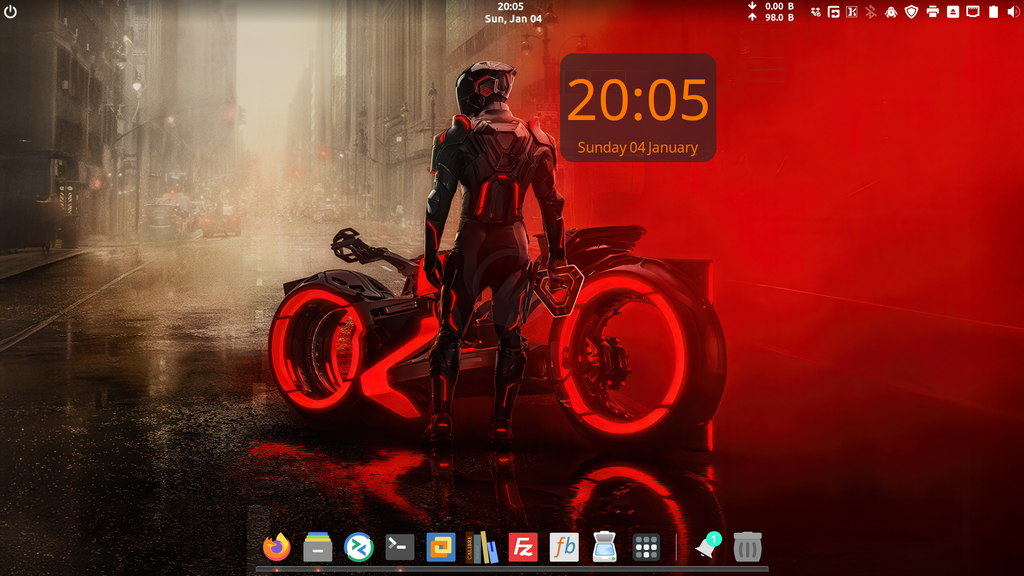
Task: Open the Calibre e-book library
Action: [482, 547]
